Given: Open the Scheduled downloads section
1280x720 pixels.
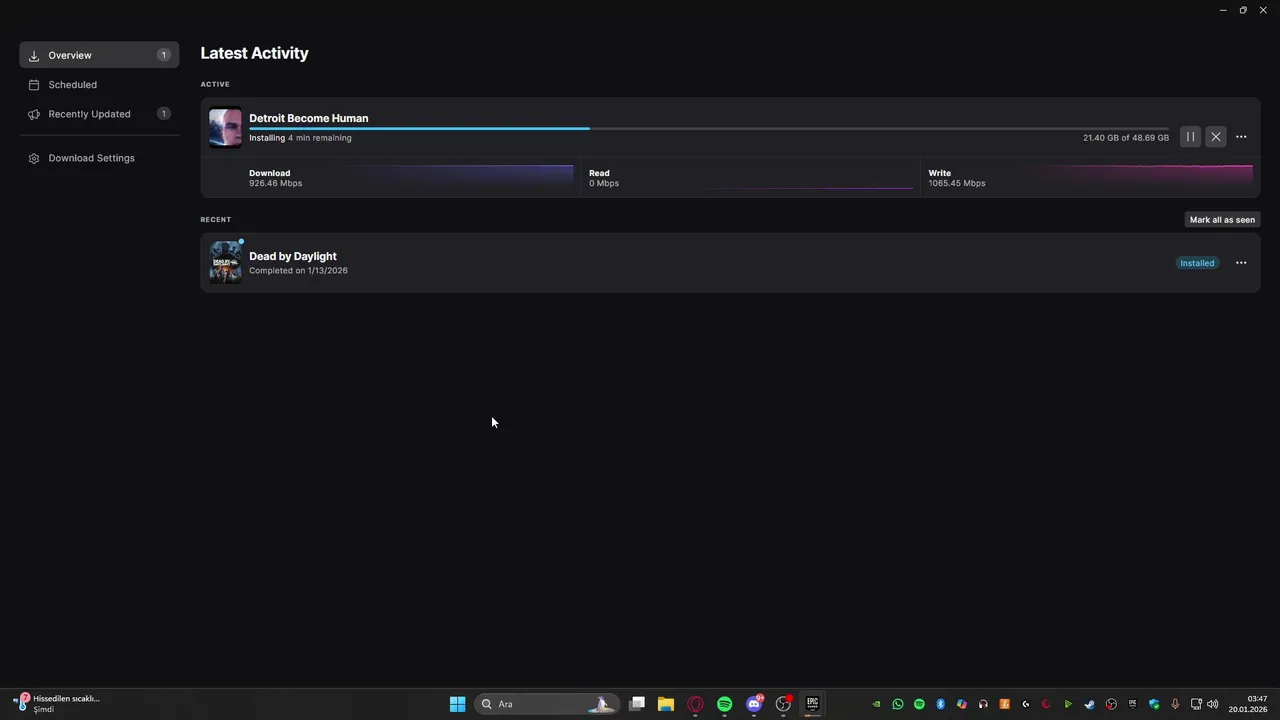Looking at the screenshot, I should click(x=99, y=85).
